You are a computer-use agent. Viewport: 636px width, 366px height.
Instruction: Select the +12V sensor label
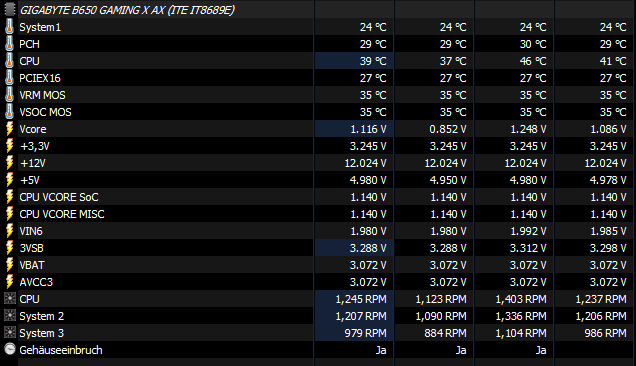(x=33, y=164)
